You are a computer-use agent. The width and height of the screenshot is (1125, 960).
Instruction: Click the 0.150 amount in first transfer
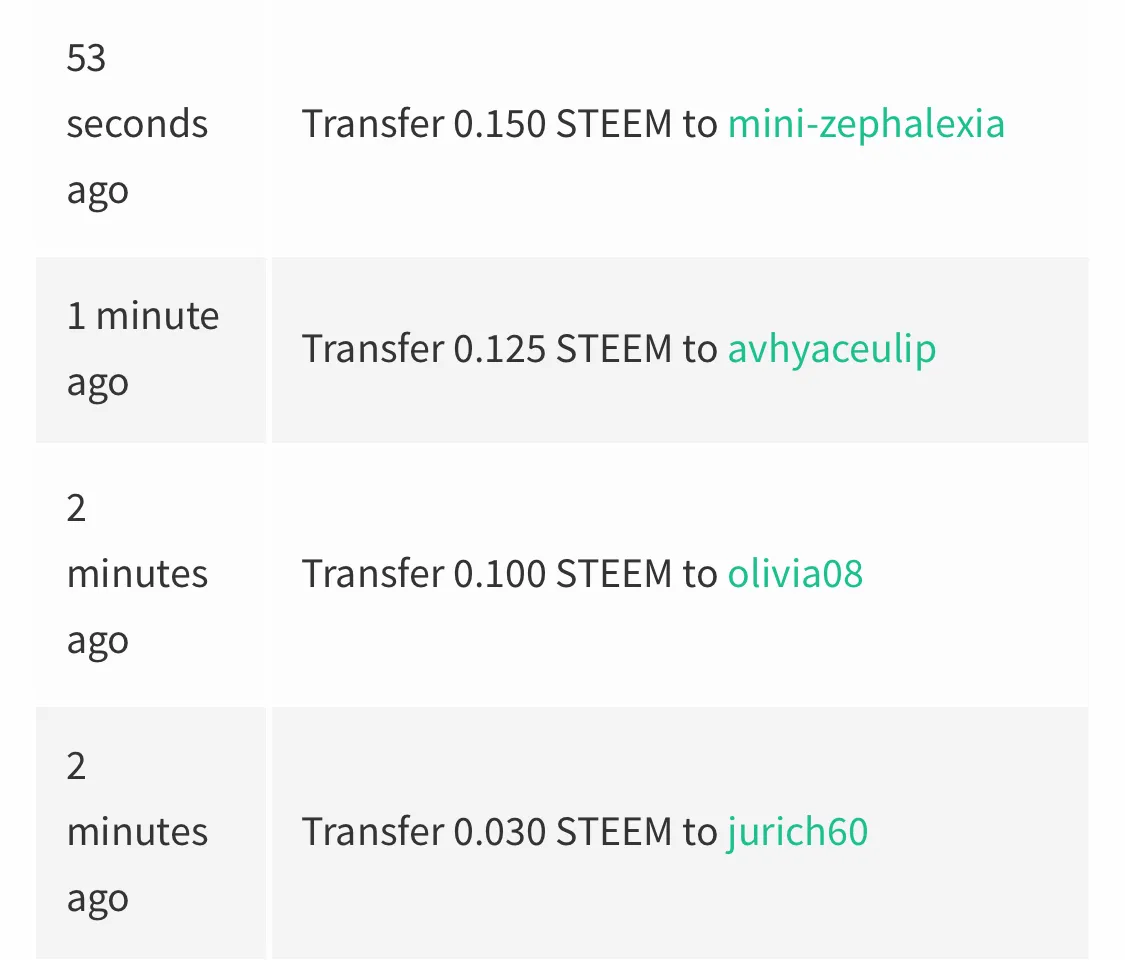click(499, 124)
